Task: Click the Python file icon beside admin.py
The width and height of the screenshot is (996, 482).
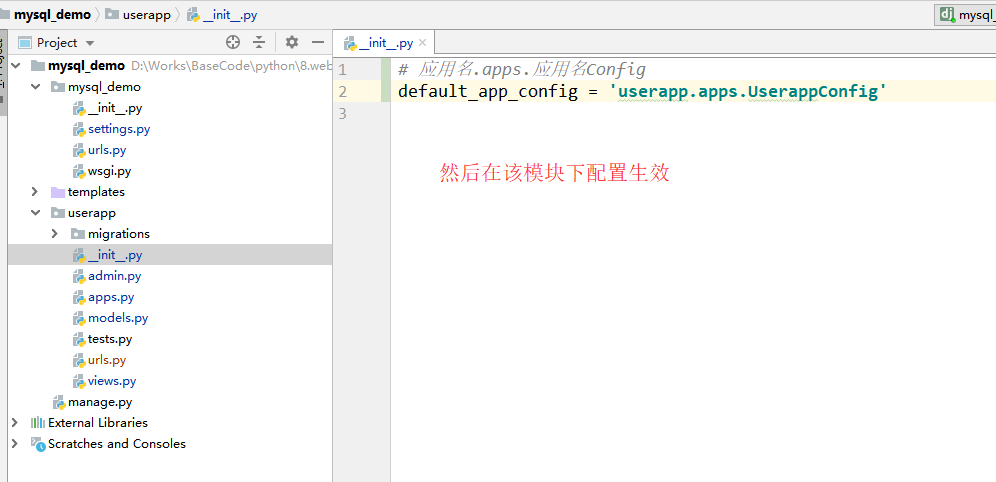Action: (x=78, y=276)
